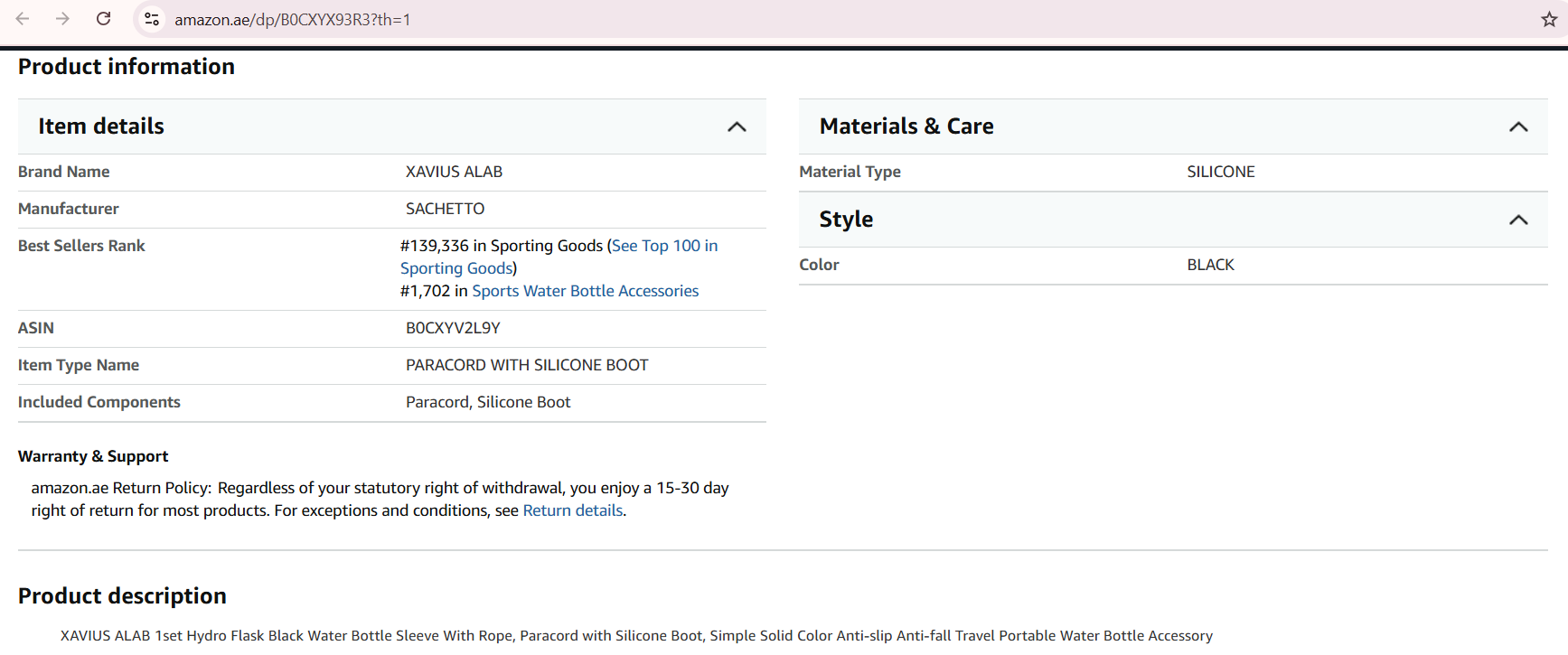This screenshot has height=655, width=1568.
Task: Select the Manufacturer label
Action: (x=69, y=209)
